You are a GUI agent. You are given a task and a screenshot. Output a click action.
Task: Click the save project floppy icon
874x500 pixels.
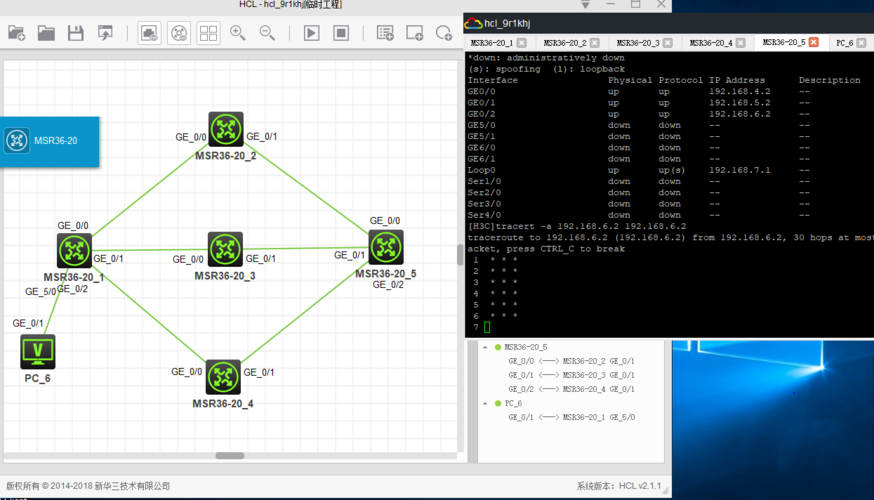pyautogui.click(x=75, y=33)
